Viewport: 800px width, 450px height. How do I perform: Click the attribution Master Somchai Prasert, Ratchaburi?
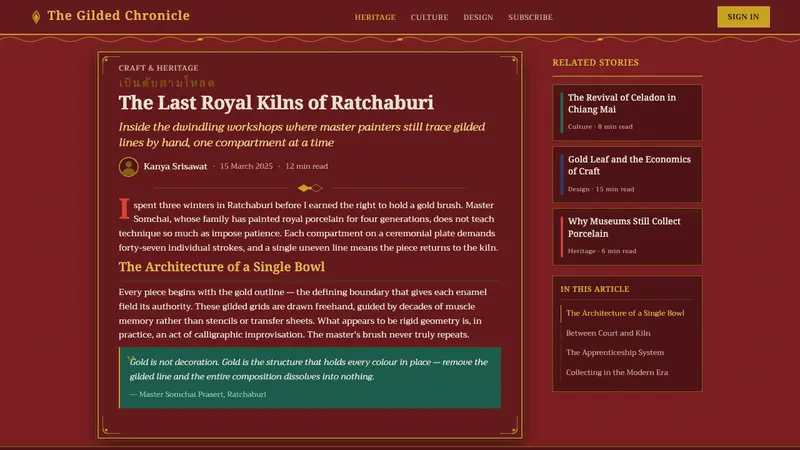pos(198,394)
